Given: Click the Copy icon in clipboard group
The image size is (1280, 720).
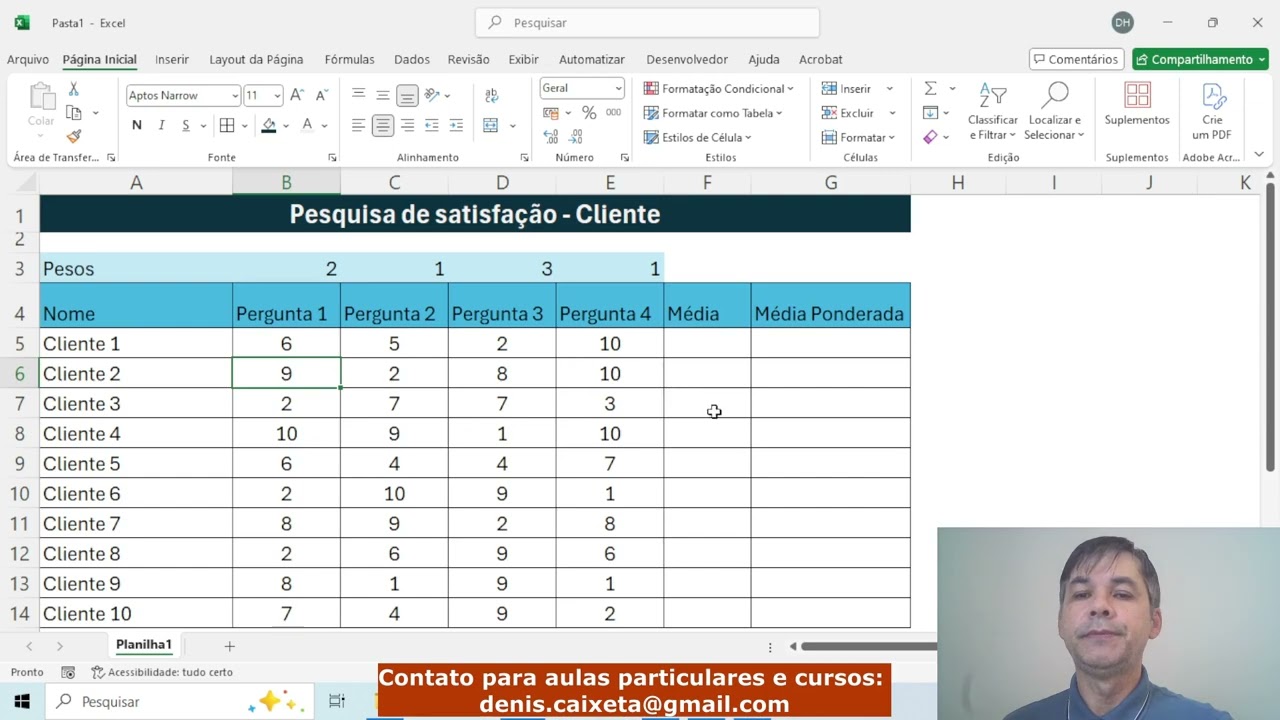Looking at the screenshot, I should pos(74,113).
